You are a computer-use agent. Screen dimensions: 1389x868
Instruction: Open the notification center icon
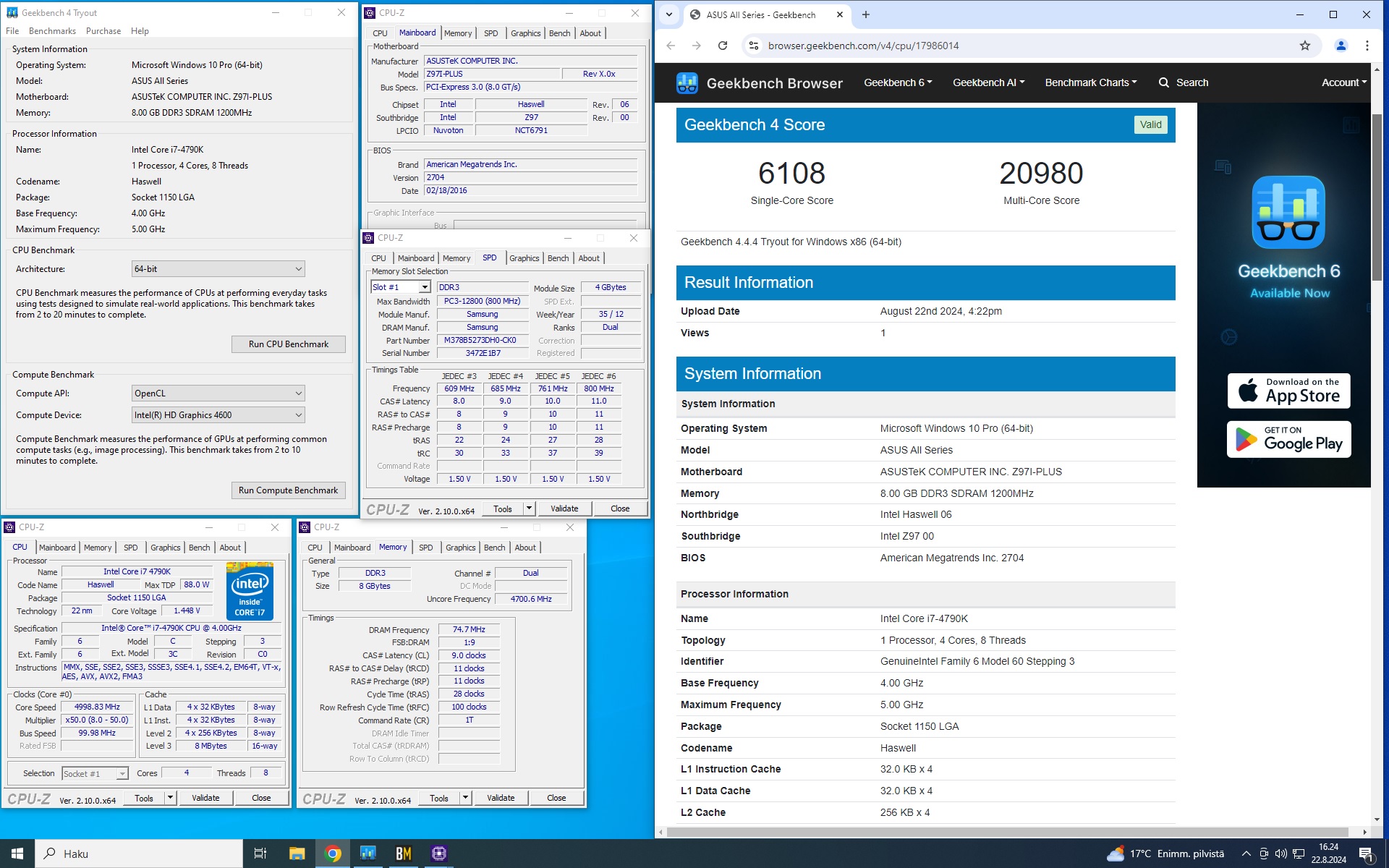[x=1367, y=854]
